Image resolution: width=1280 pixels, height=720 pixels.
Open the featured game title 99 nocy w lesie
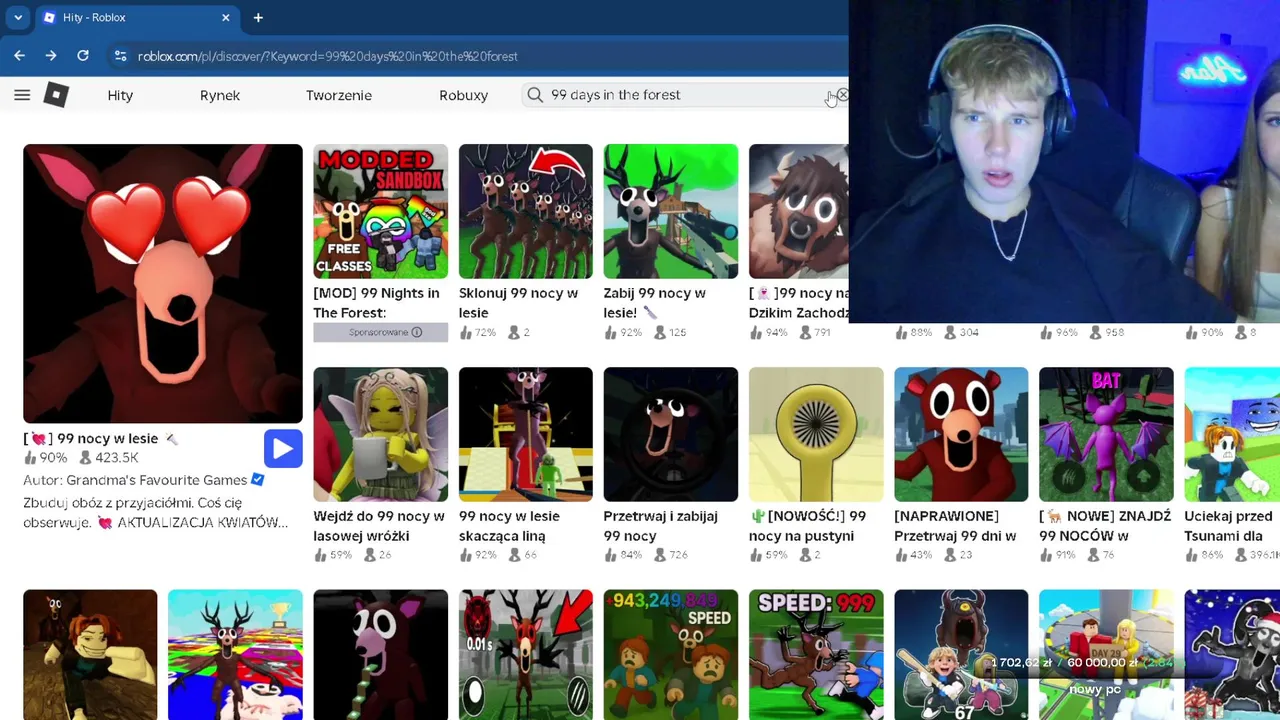[100, 438]
